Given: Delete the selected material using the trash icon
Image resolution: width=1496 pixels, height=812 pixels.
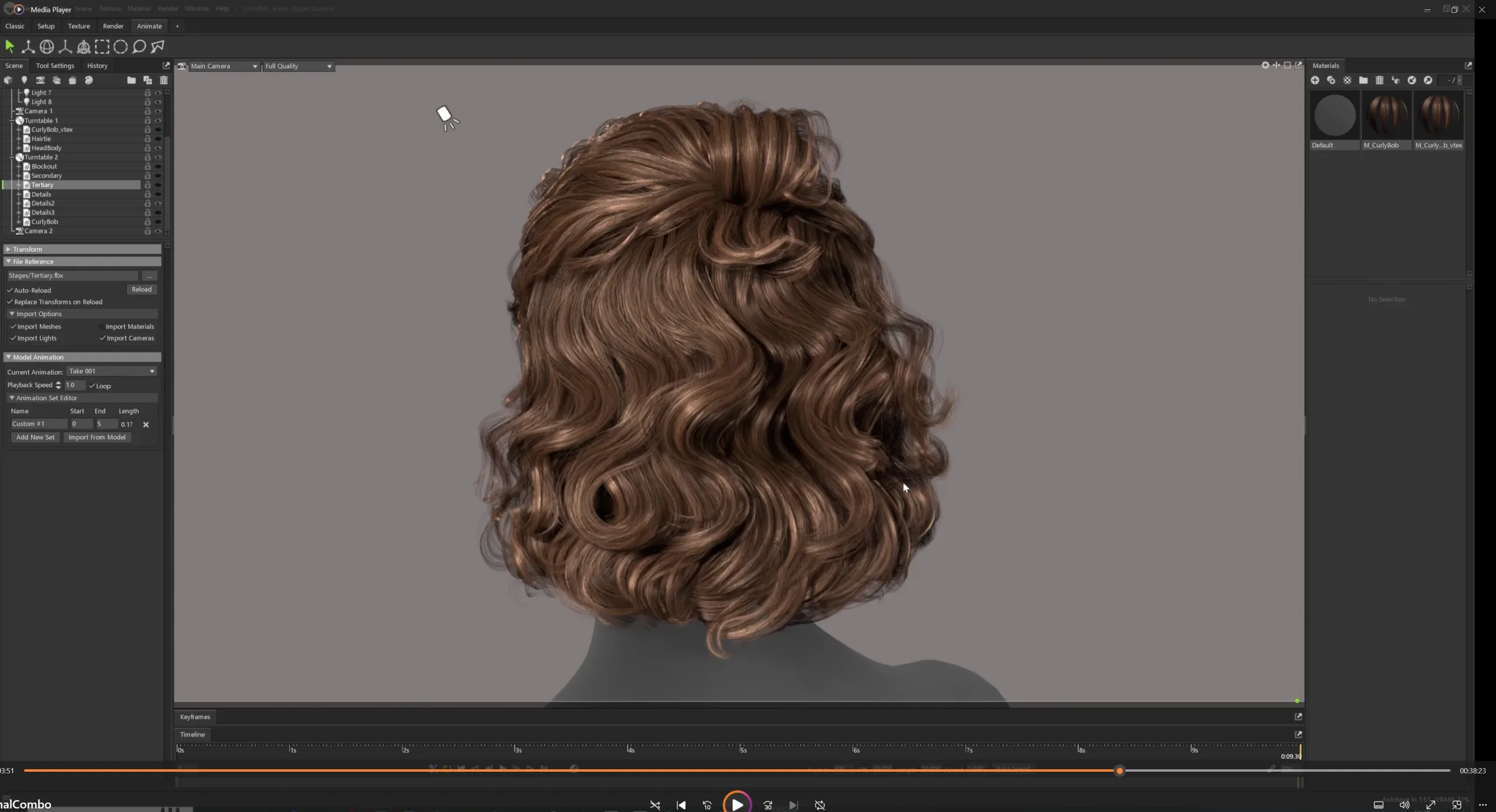Looking at the screenshot, I should coord(1380,80).
